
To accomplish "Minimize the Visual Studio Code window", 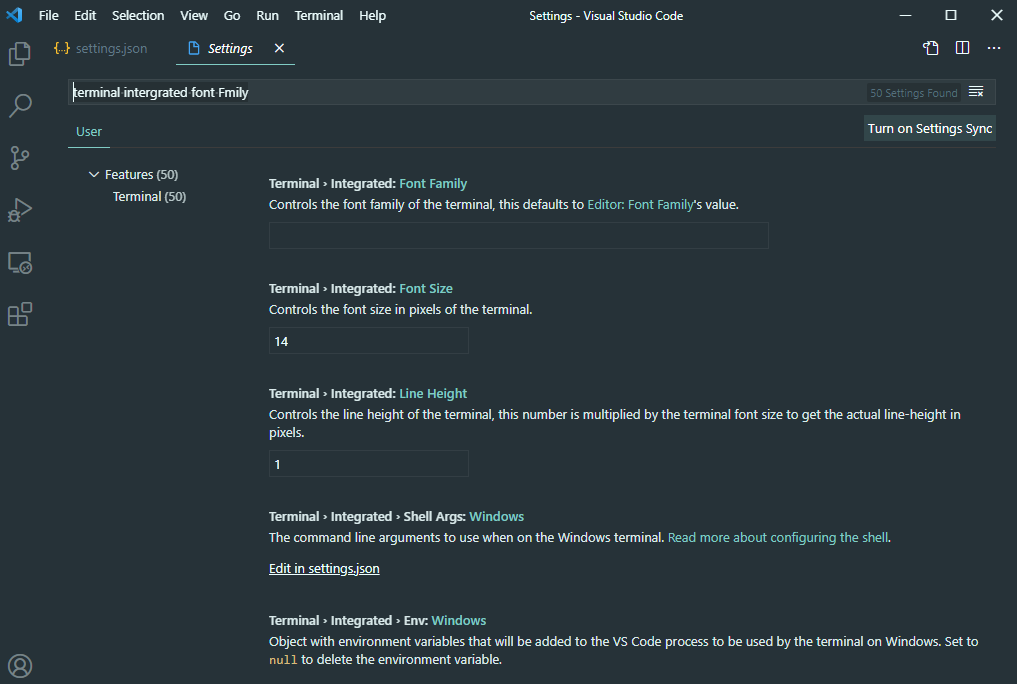I will pyautogui.click(x=905, y=15).
